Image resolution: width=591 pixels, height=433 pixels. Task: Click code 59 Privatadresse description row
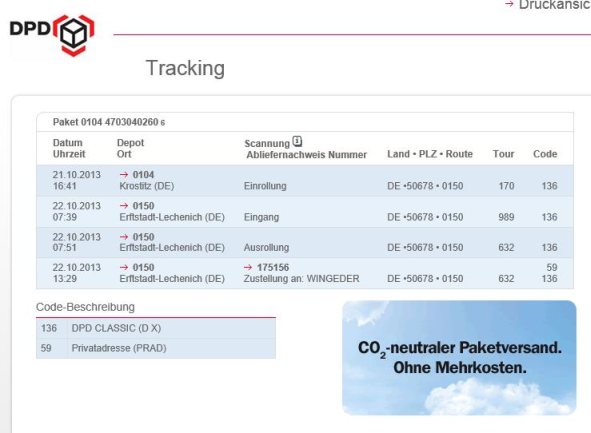(156, 348)
